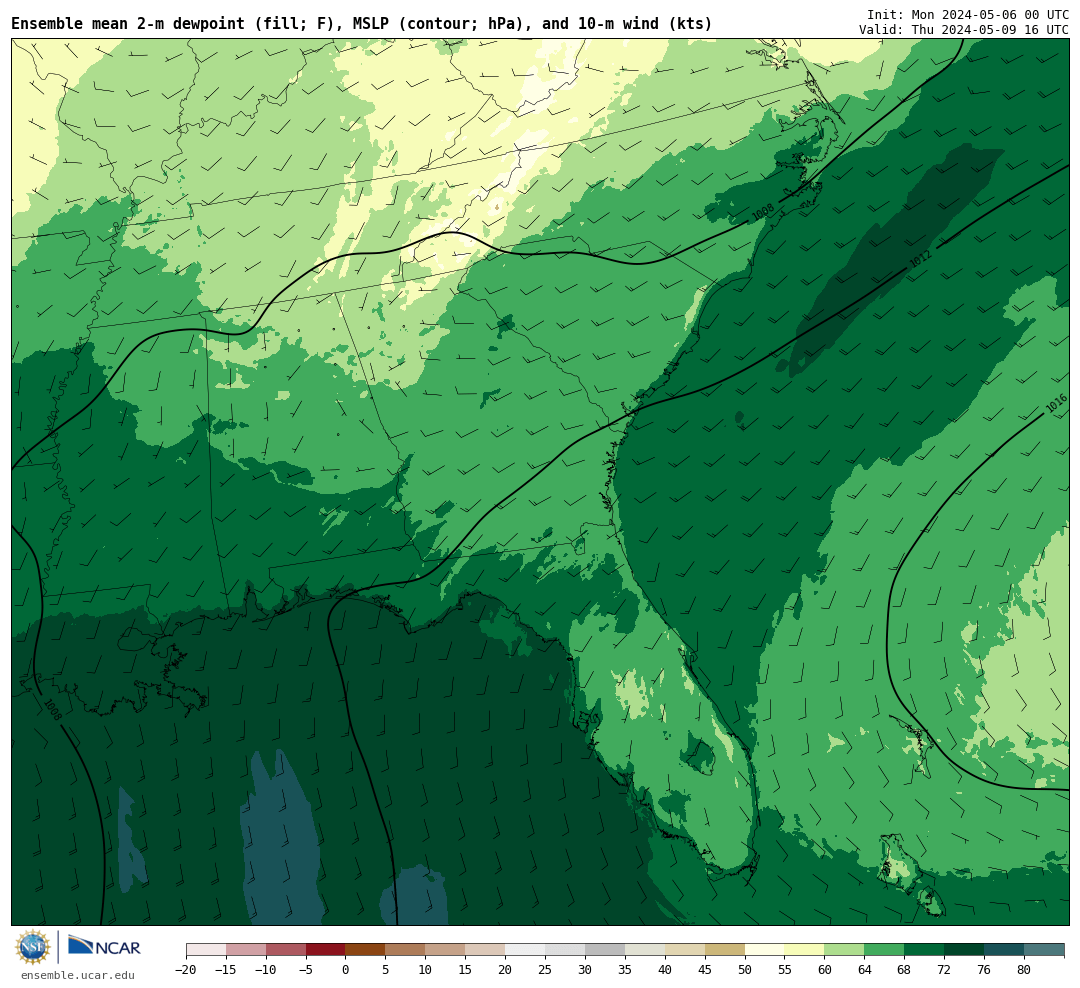Viewport: 1080px width, 988px height.
Task: Click the Init: Mon 2024-05-06 00 UTC text
Action: pos(968,14)
